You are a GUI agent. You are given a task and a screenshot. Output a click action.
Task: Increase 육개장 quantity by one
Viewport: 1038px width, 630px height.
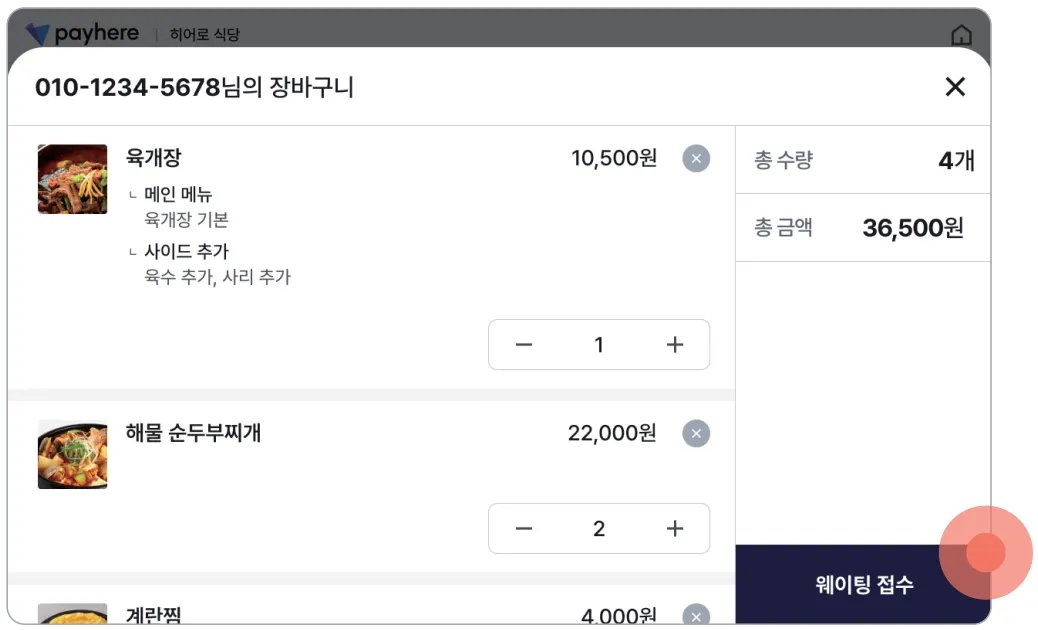pyautogui.click(x=675, y=345)
